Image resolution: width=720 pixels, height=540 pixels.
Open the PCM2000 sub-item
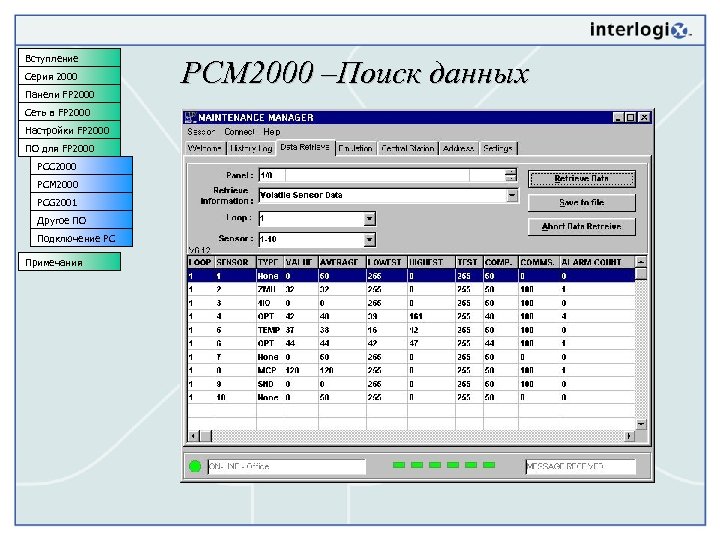(x=81, y=184)
